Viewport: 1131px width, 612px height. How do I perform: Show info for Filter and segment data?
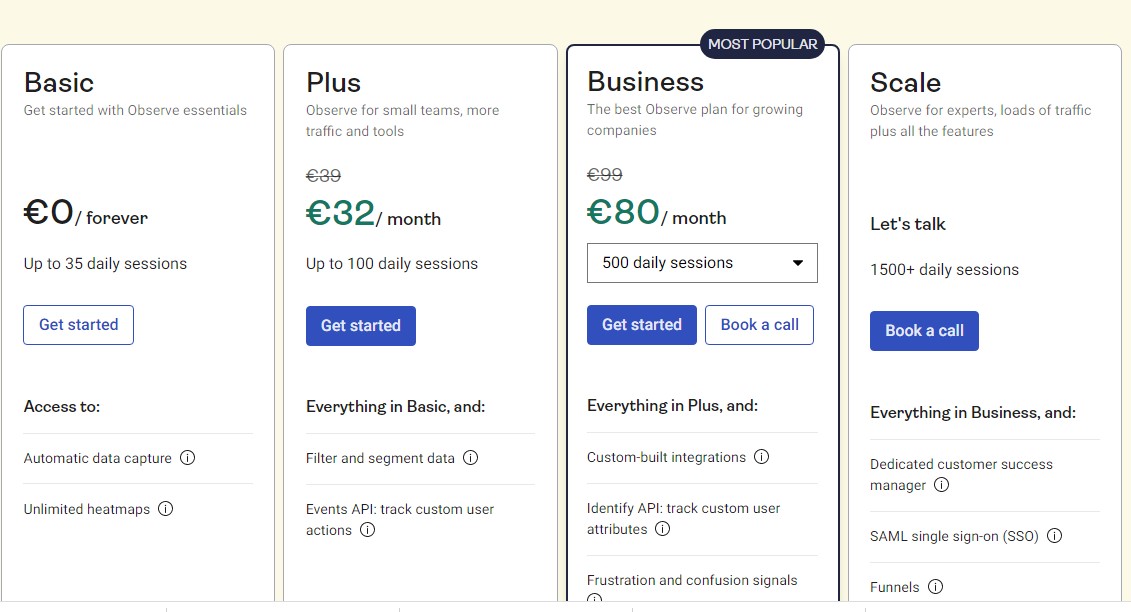point(470,458)
